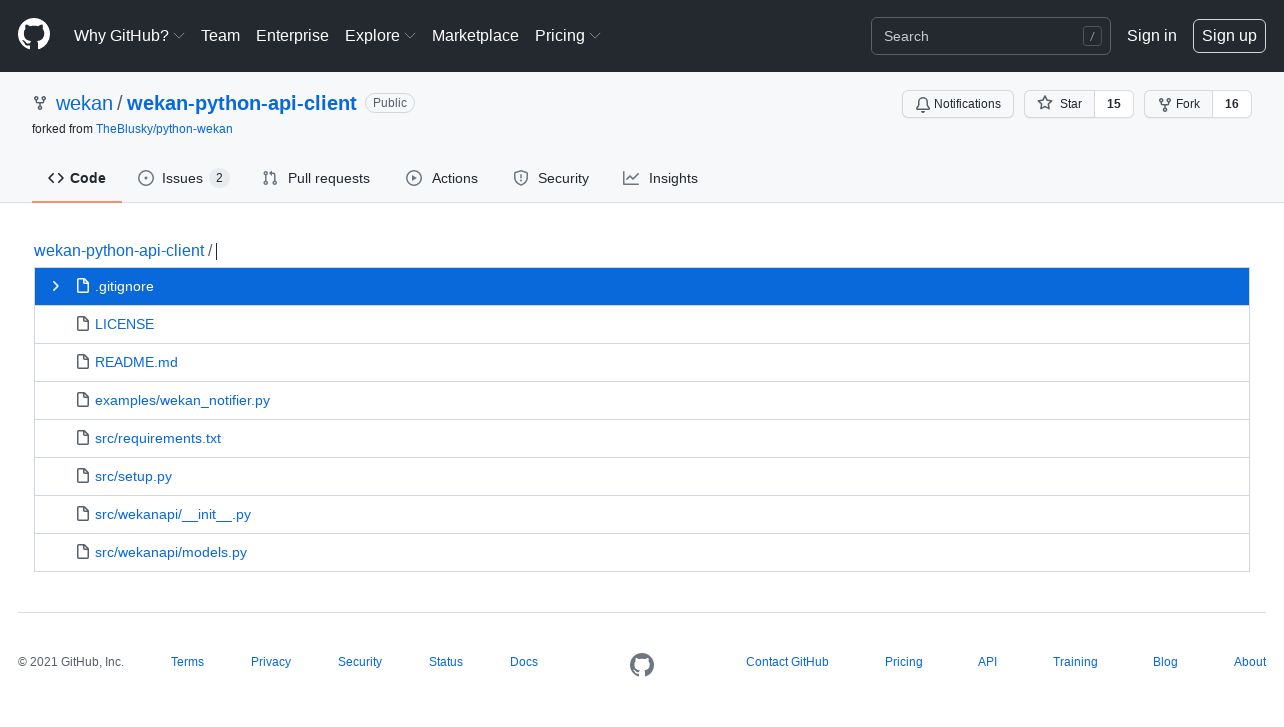Image resolution: width=1284 pixels, height=727 pixels.
Task: Open the Training footer link
Action: pos(1075,662)
